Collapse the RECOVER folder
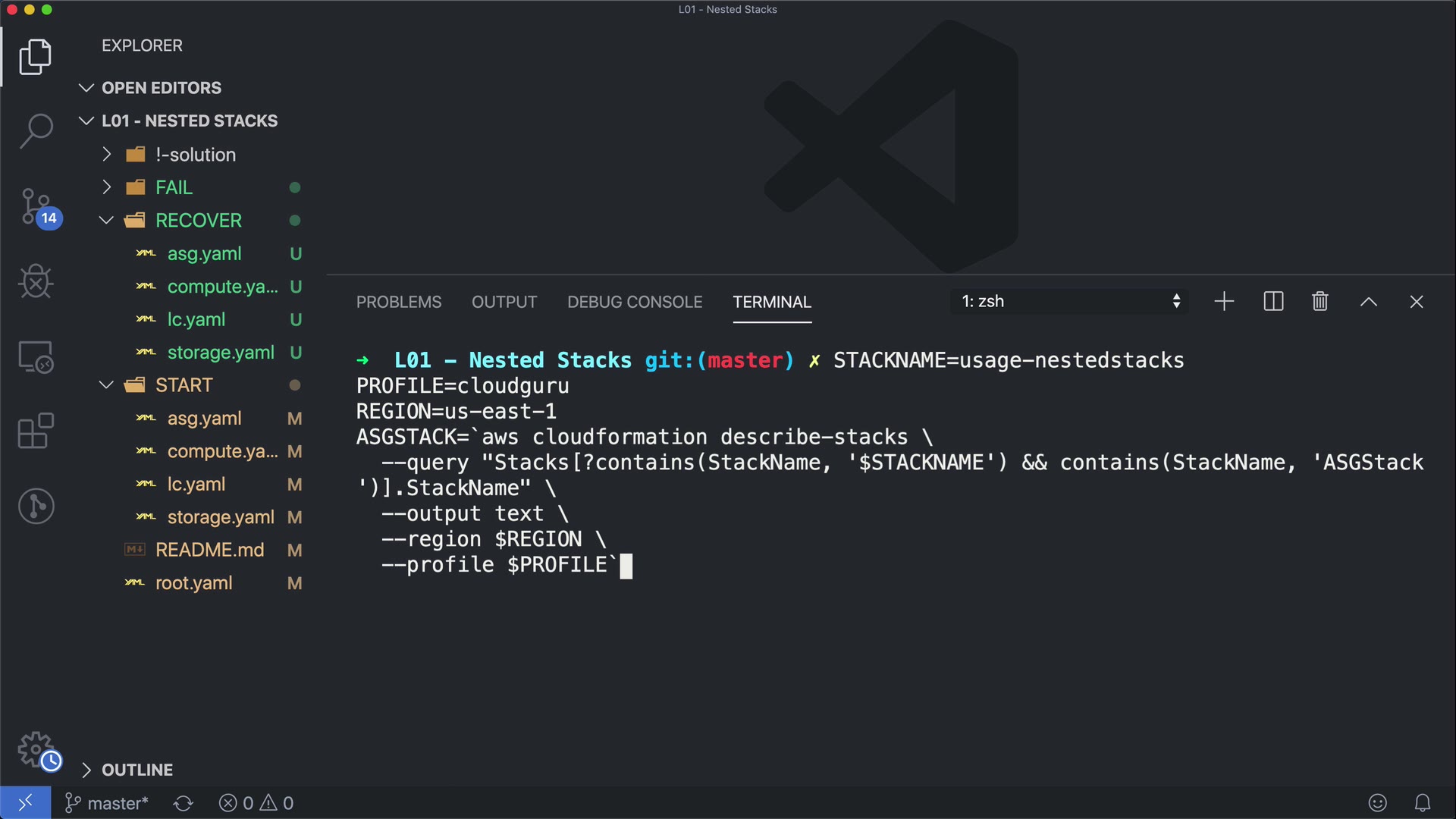Image resolution: width=1456 pixels, height=819 pixels. click(198, 221)
